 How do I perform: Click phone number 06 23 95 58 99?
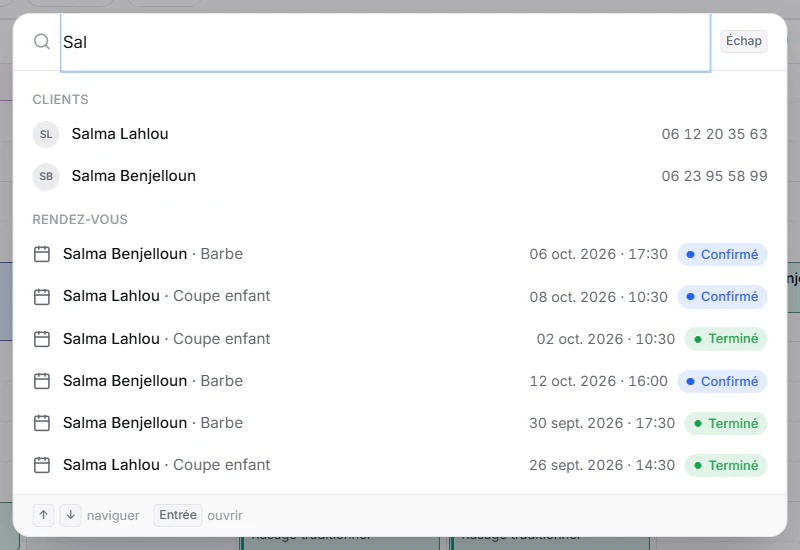point(714,176)
